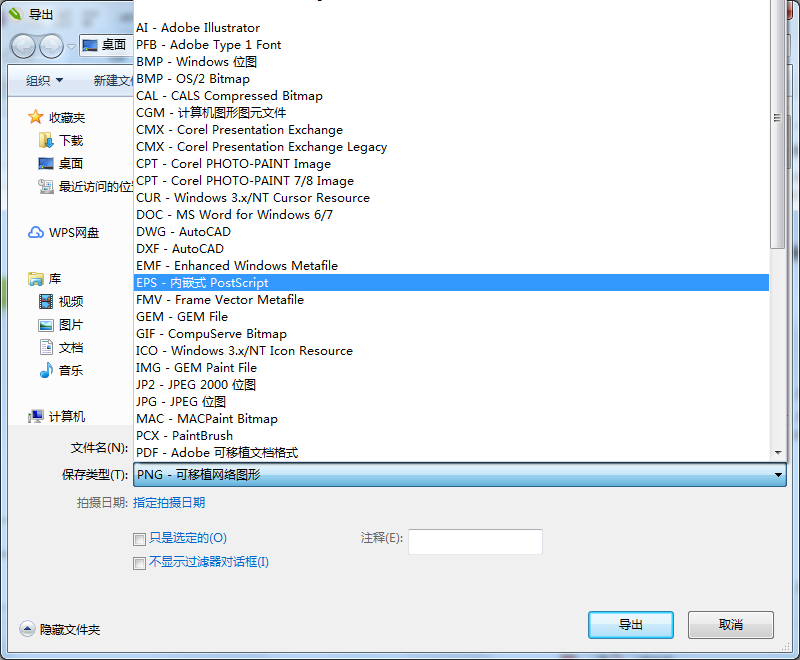Select IMG - GEM Paint File
800x660 pixels.
452,368
